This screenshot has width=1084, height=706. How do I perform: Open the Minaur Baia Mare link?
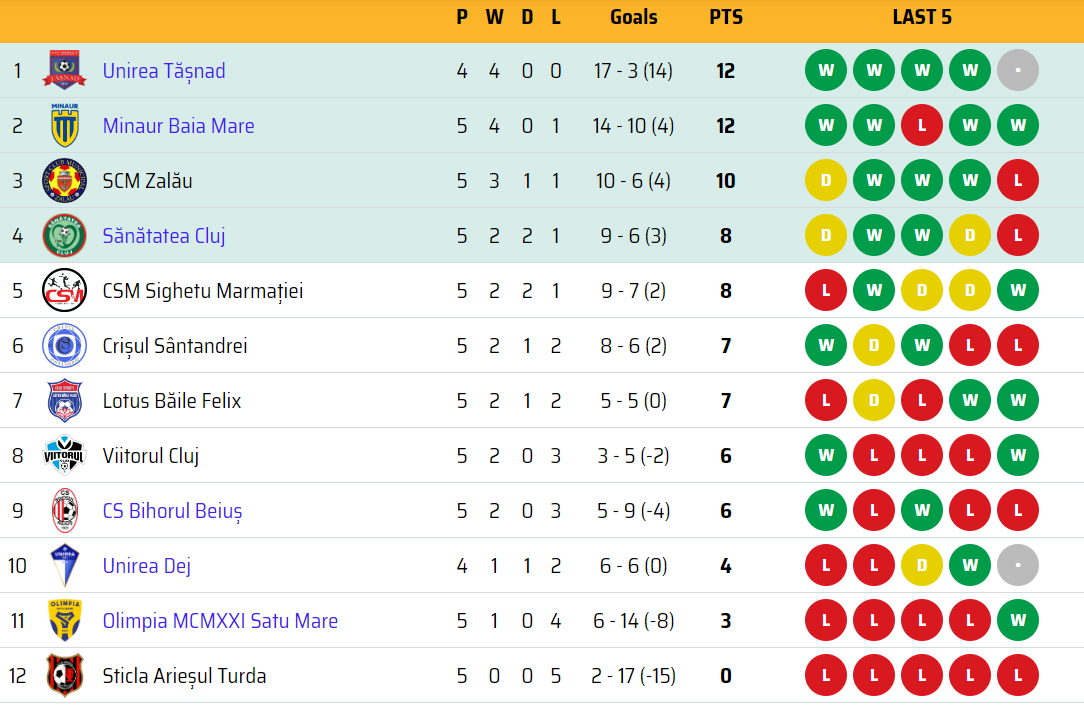coord(178,126)
